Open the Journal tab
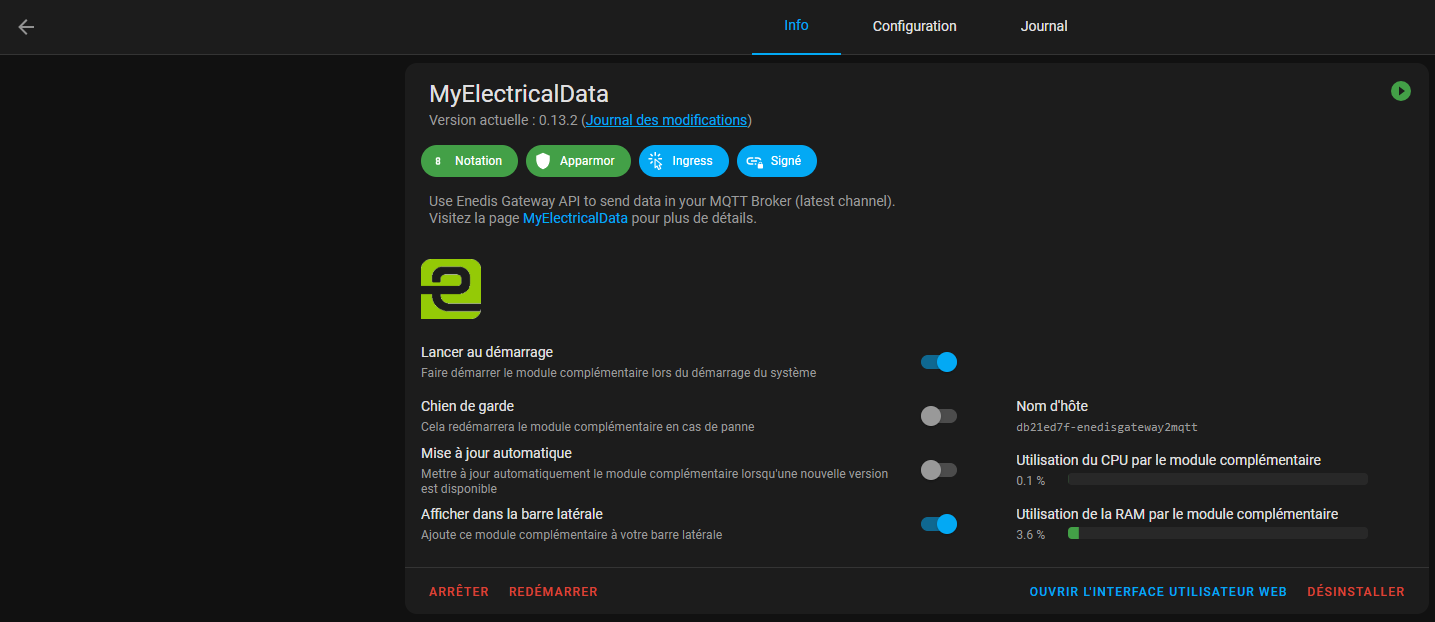Screen dimensions: 1435x622 pos(1044,27)
